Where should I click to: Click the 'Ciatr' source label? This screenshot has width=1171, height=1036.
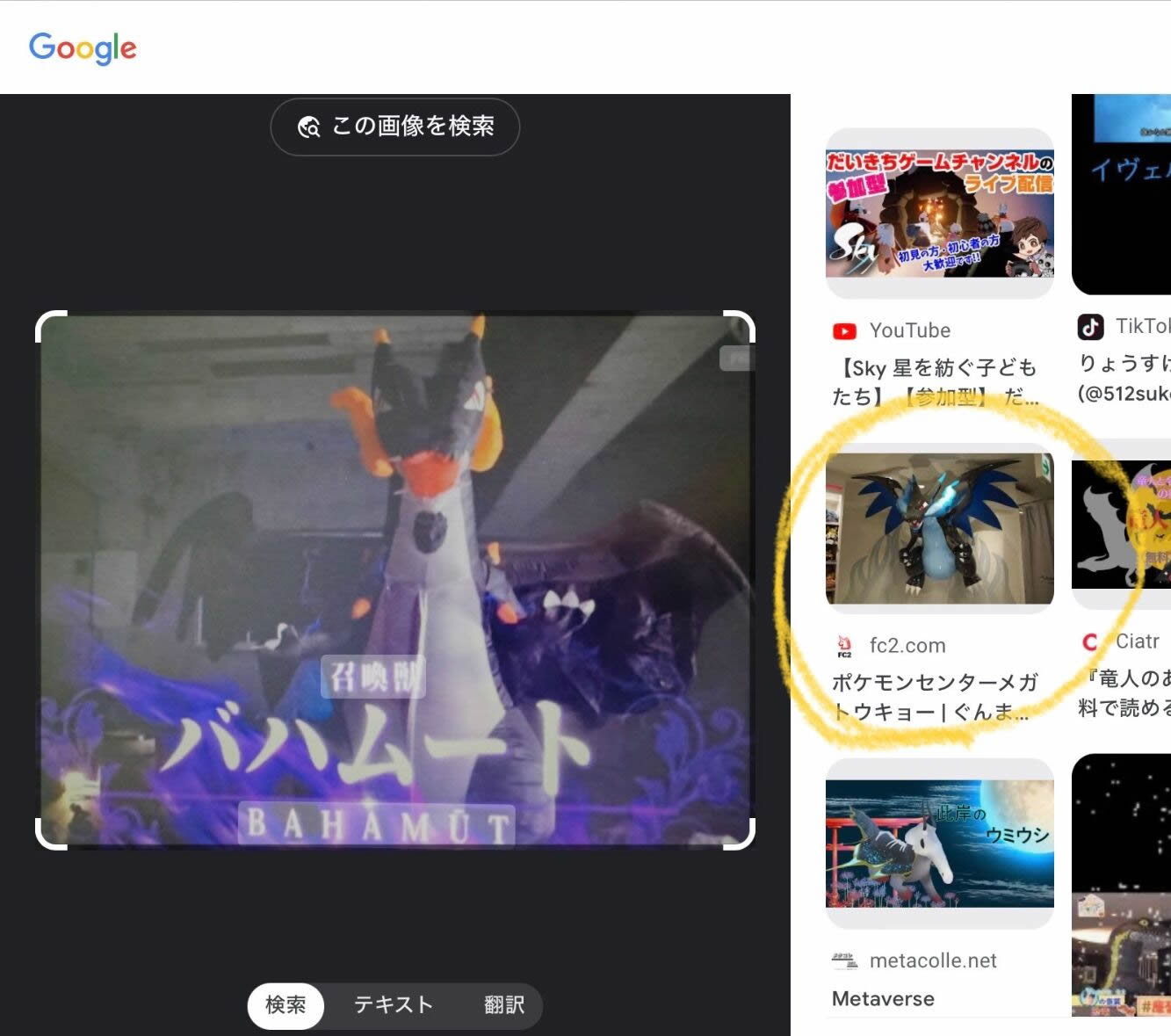(1138, 641)
